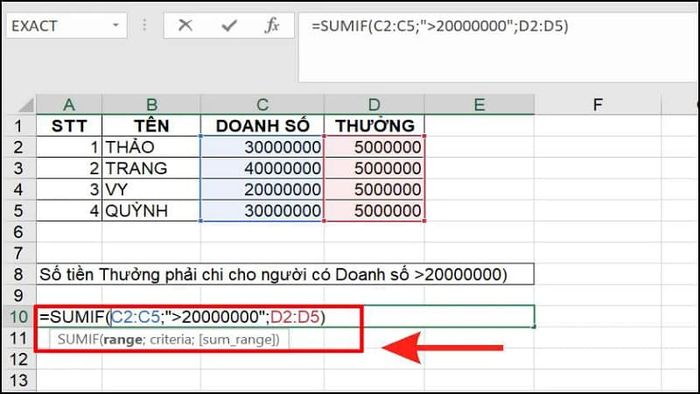Open Insert Function via fx icon

click(271, 25)
